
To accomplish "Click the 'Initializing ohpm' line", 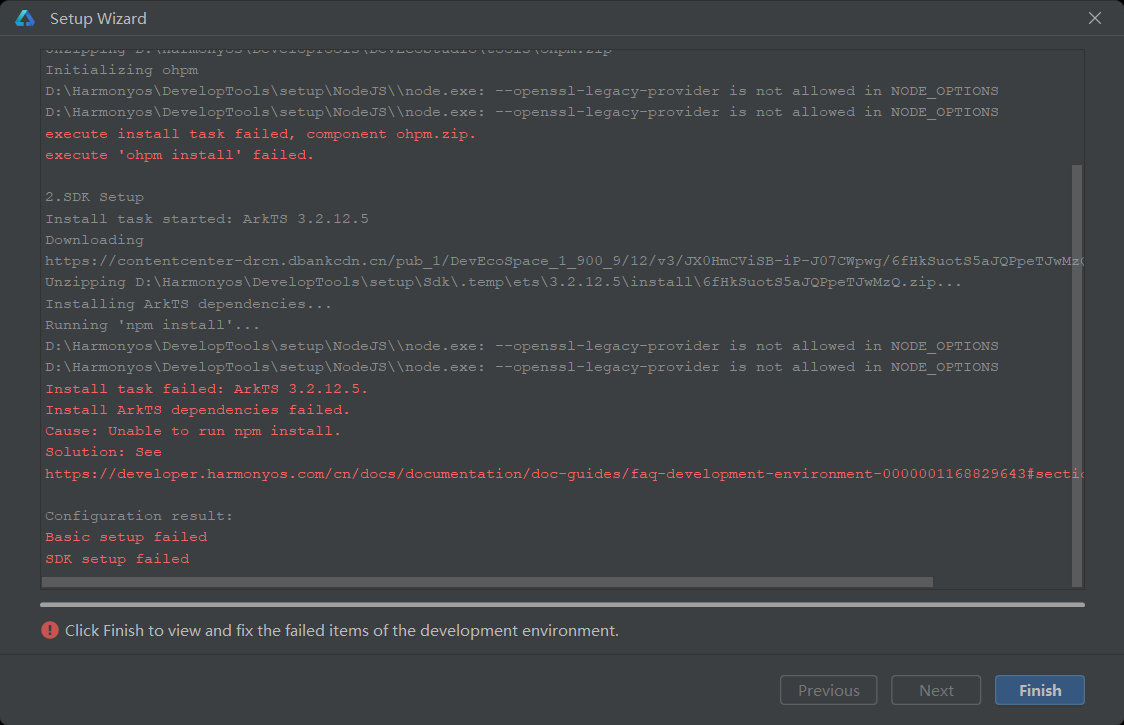I will (x=122, y=70).
